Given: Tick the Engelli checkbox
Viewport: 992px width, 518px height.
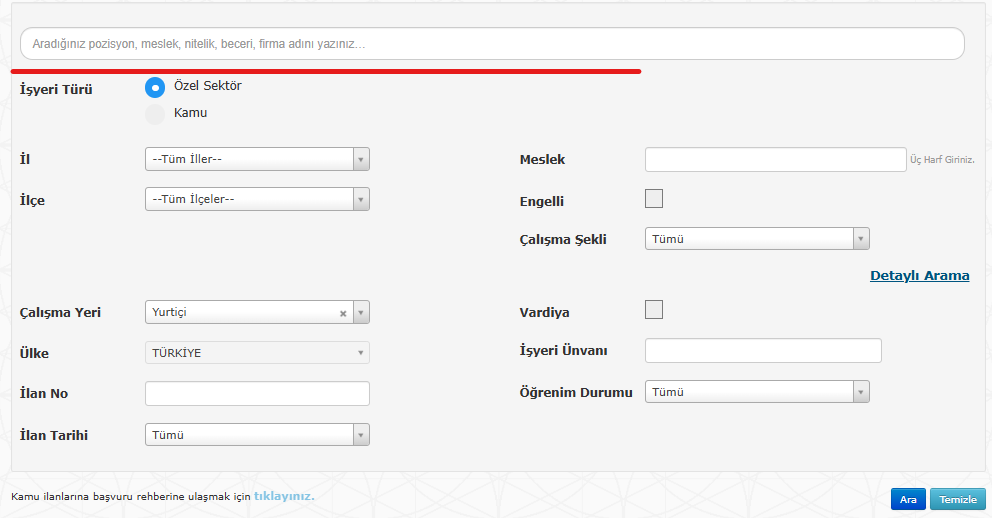Looking at the screenshot, I should pyautogui.click(x=654, y=199).
